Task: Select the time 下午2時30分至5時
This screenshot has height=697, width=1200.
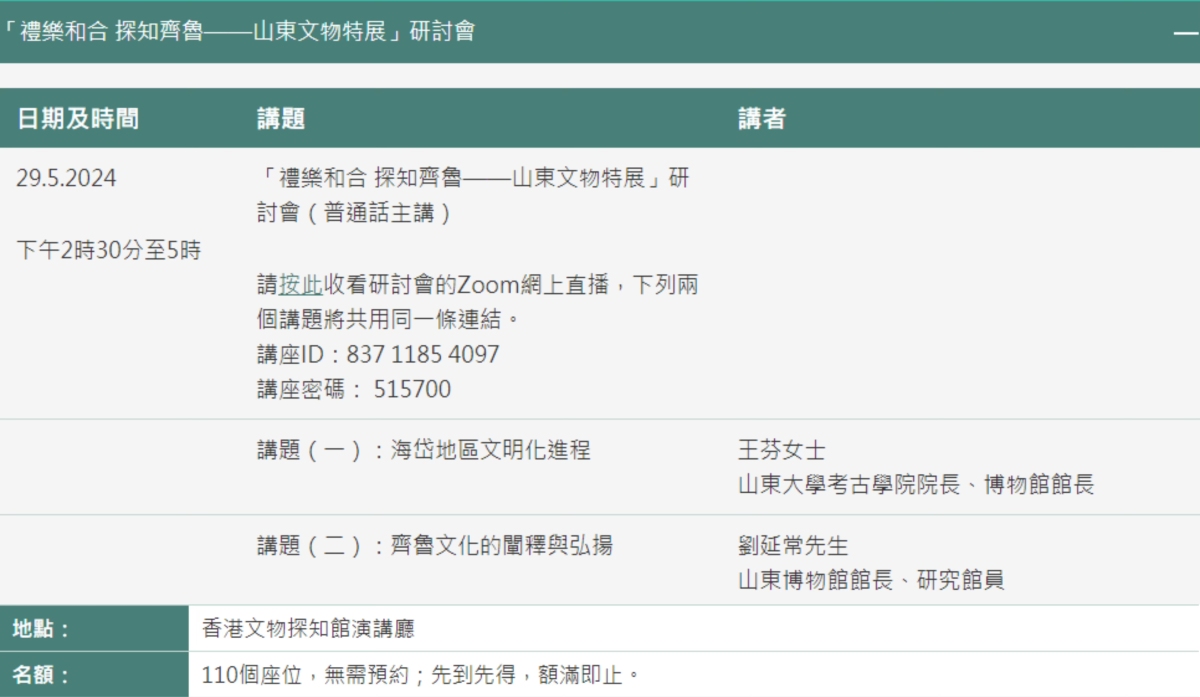Action: click(108, 250)
